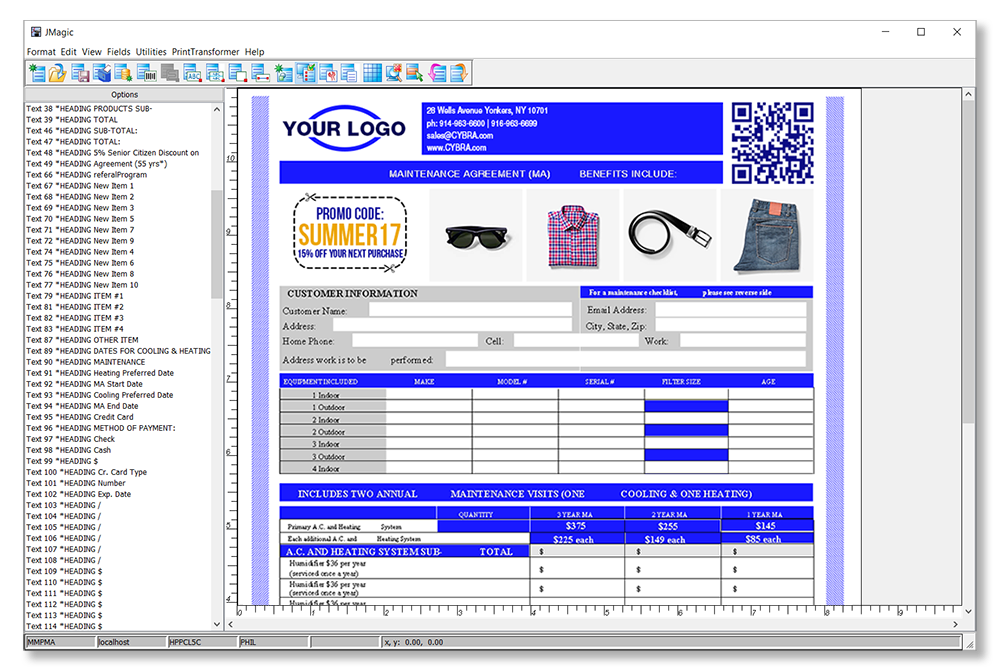
Task: Click 'MMPMA' in the status bar
Action: click(x=61, y=642)
